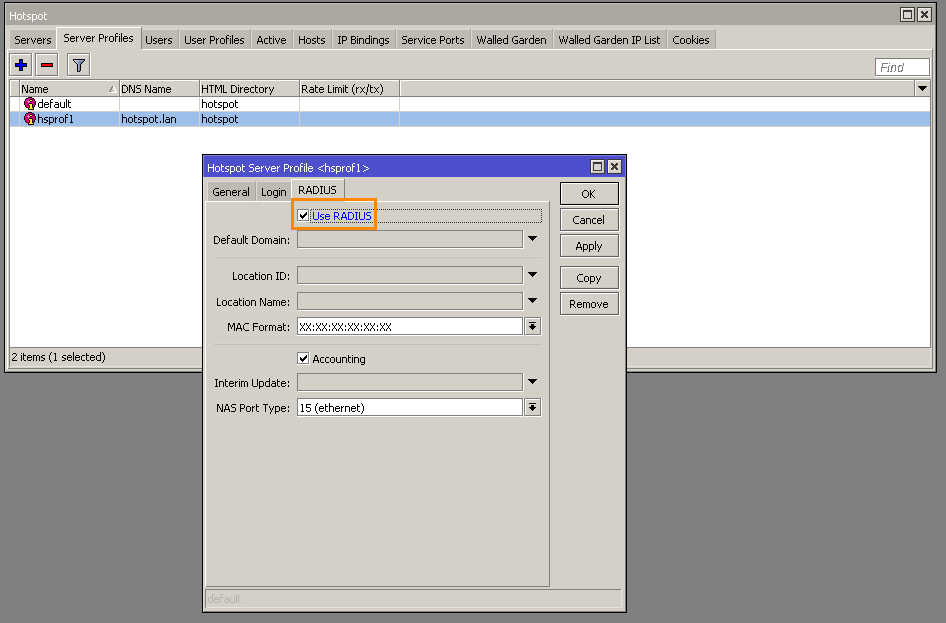Click the hsprof1 profile icon in list
The width and height of the screenshot is (946, 623).
30,119
